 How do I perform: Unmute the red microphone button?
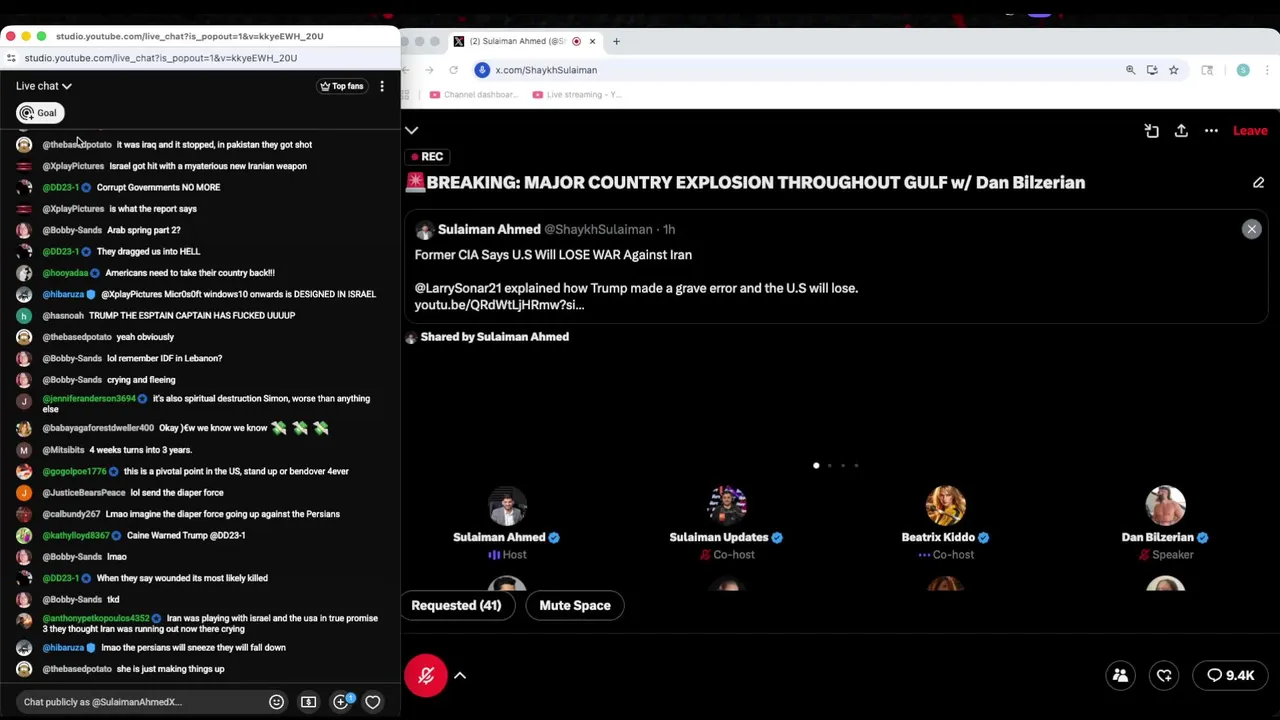click(x=426, y=676)
